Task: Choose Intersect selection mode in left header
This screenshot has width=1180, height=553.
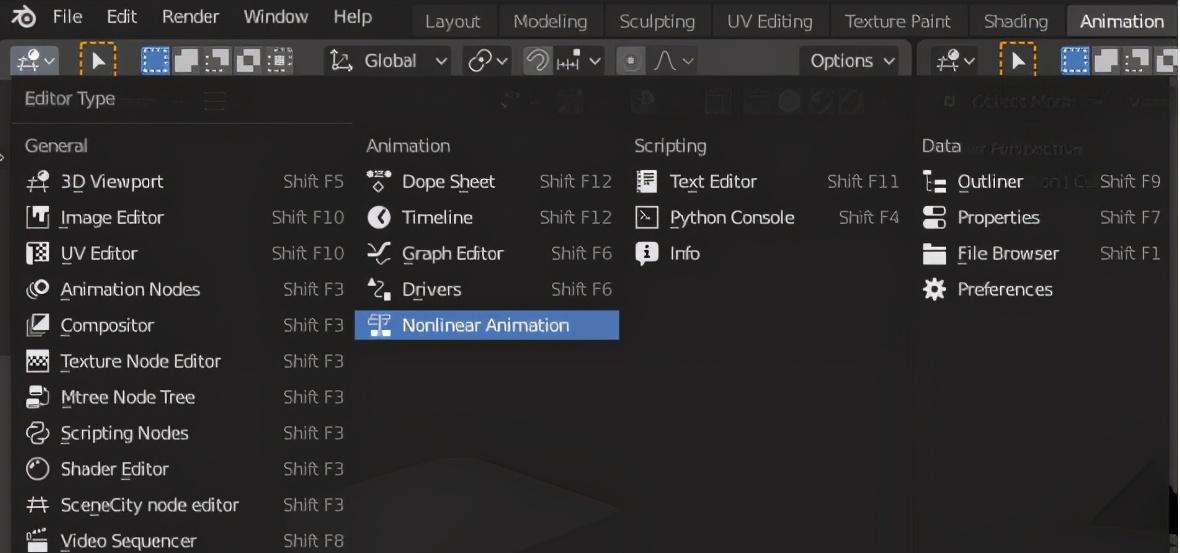Action: point(279,61)
